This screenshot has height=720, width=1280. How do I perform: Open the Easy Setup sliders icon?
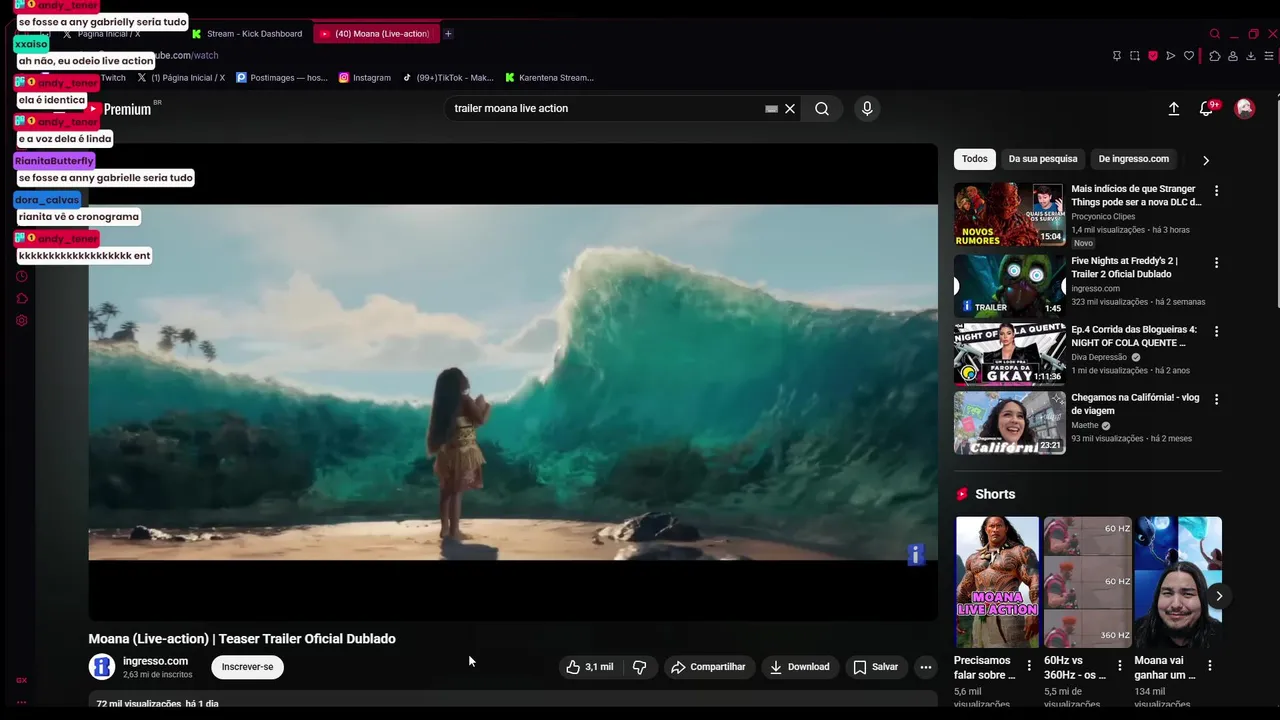(x=1270, y=56)
